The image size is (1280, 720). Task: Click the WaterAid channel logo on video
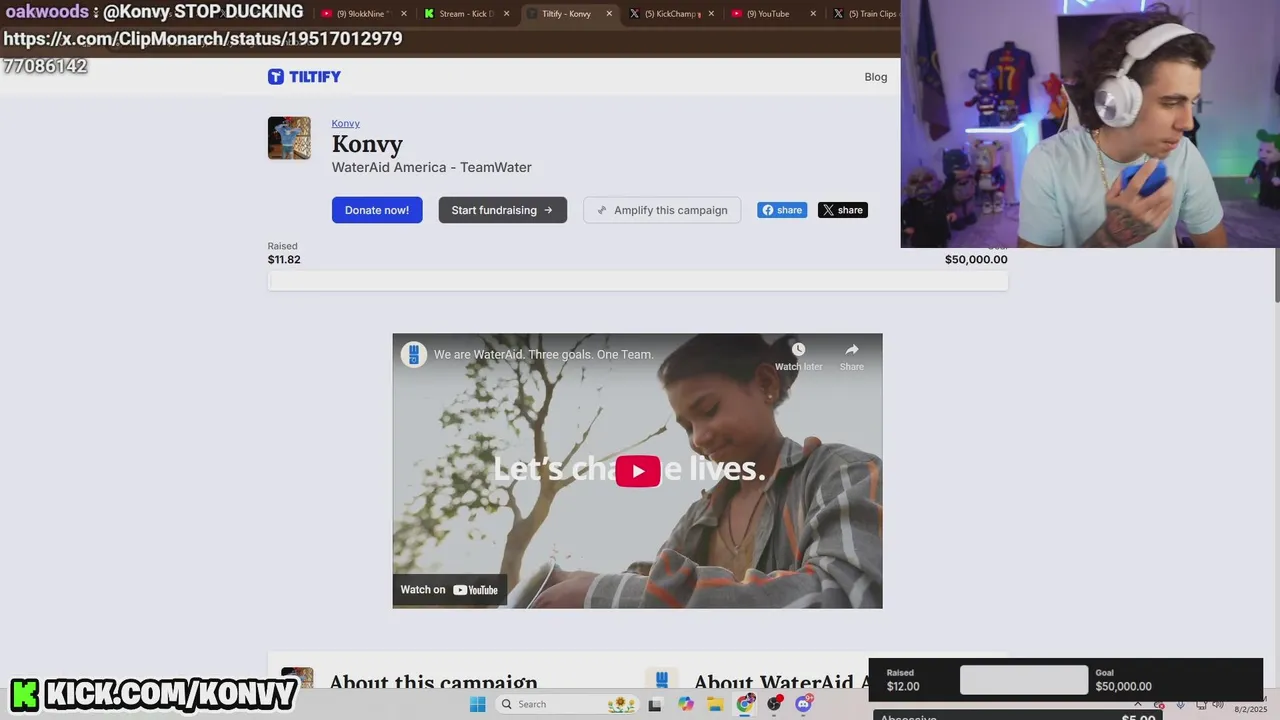tap(414, 354)
